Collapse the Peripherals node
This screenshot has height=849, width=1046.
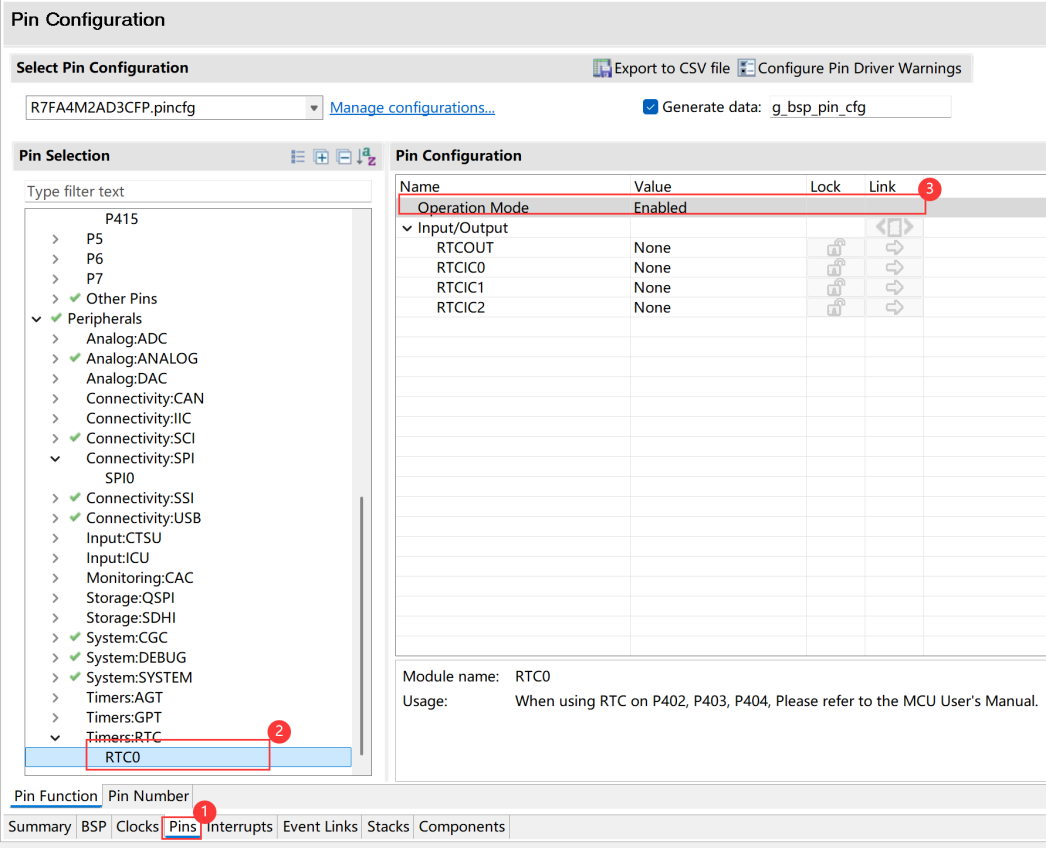[37, 319]
